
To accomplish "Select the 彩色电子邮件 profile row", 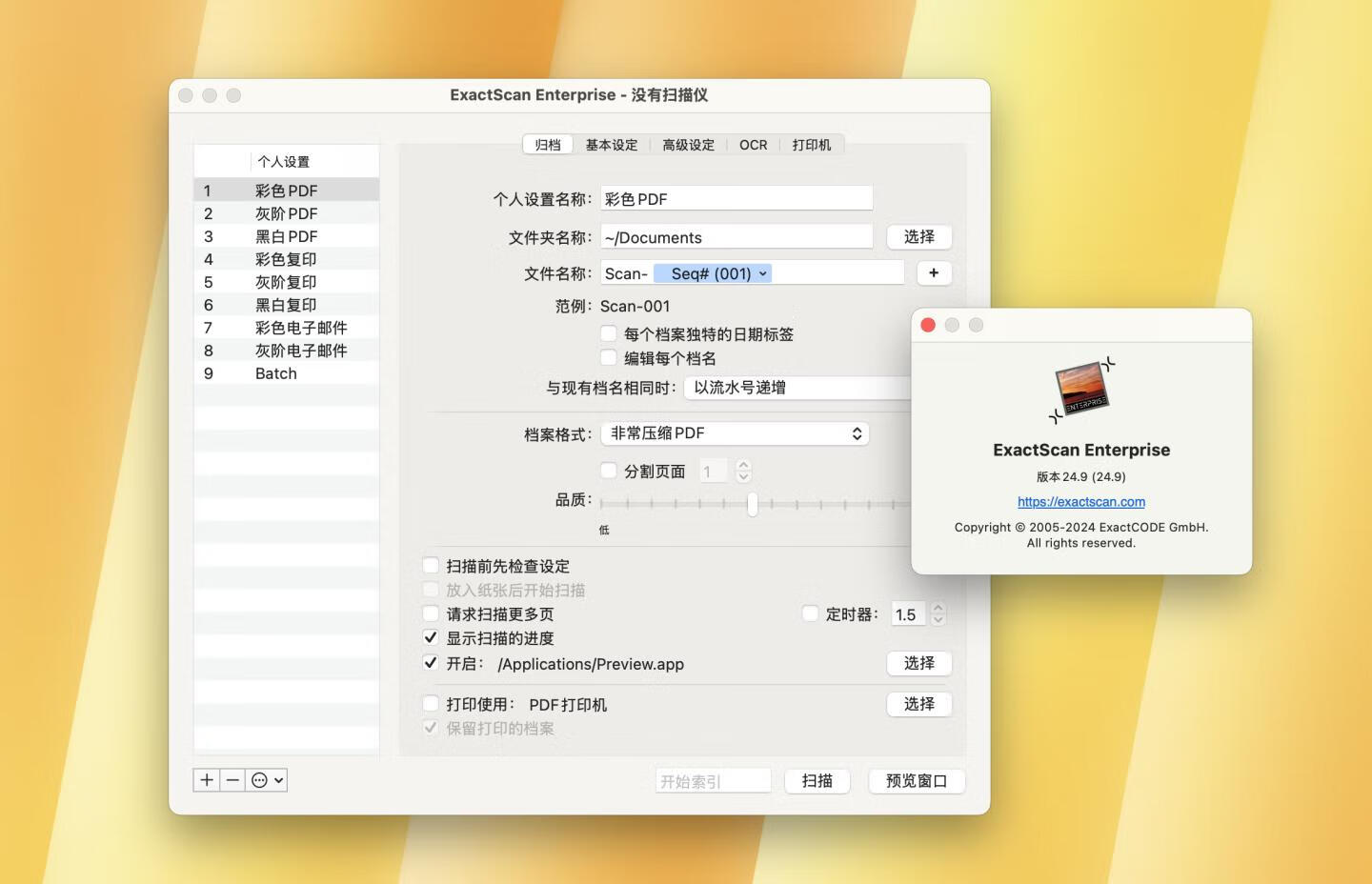I will [287, 328].
